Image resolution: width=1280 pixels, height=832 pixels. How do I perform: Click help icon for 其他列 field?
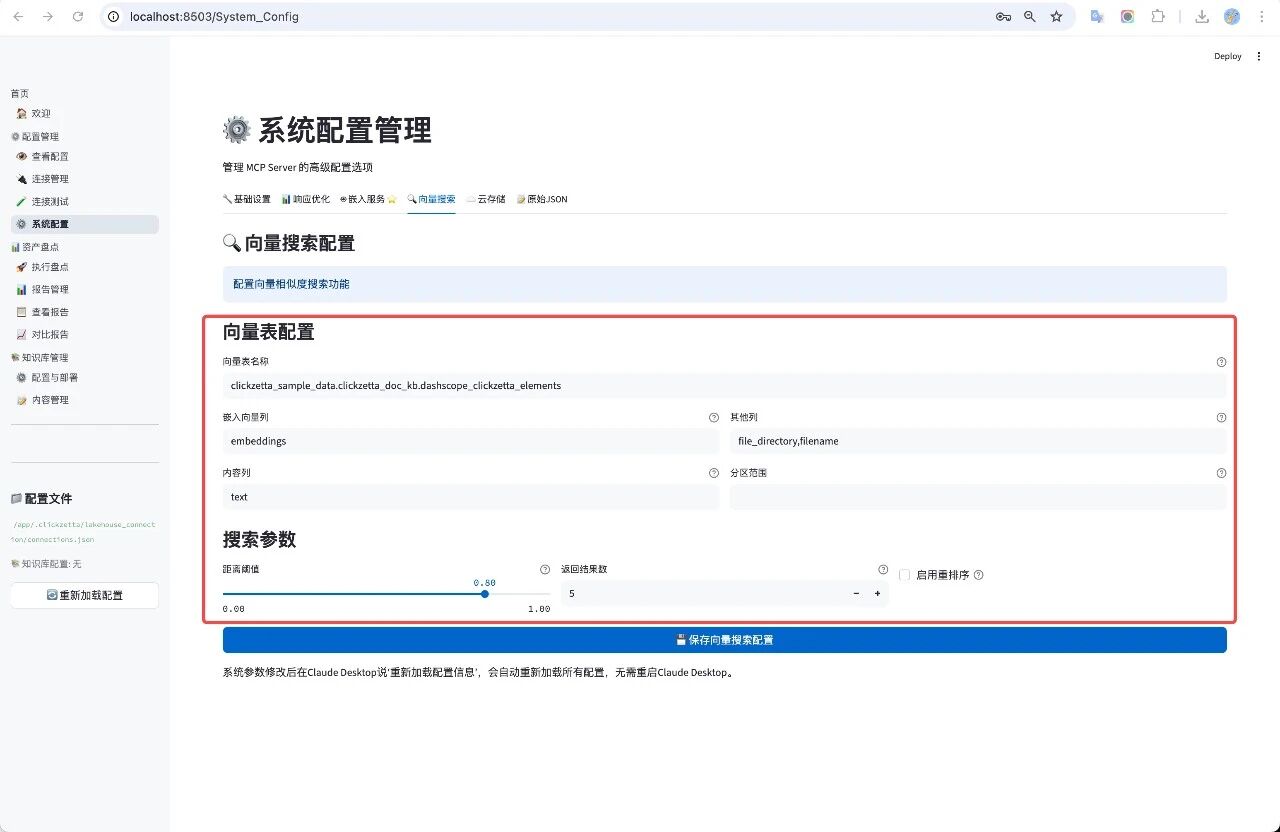tap(1221, 418)
